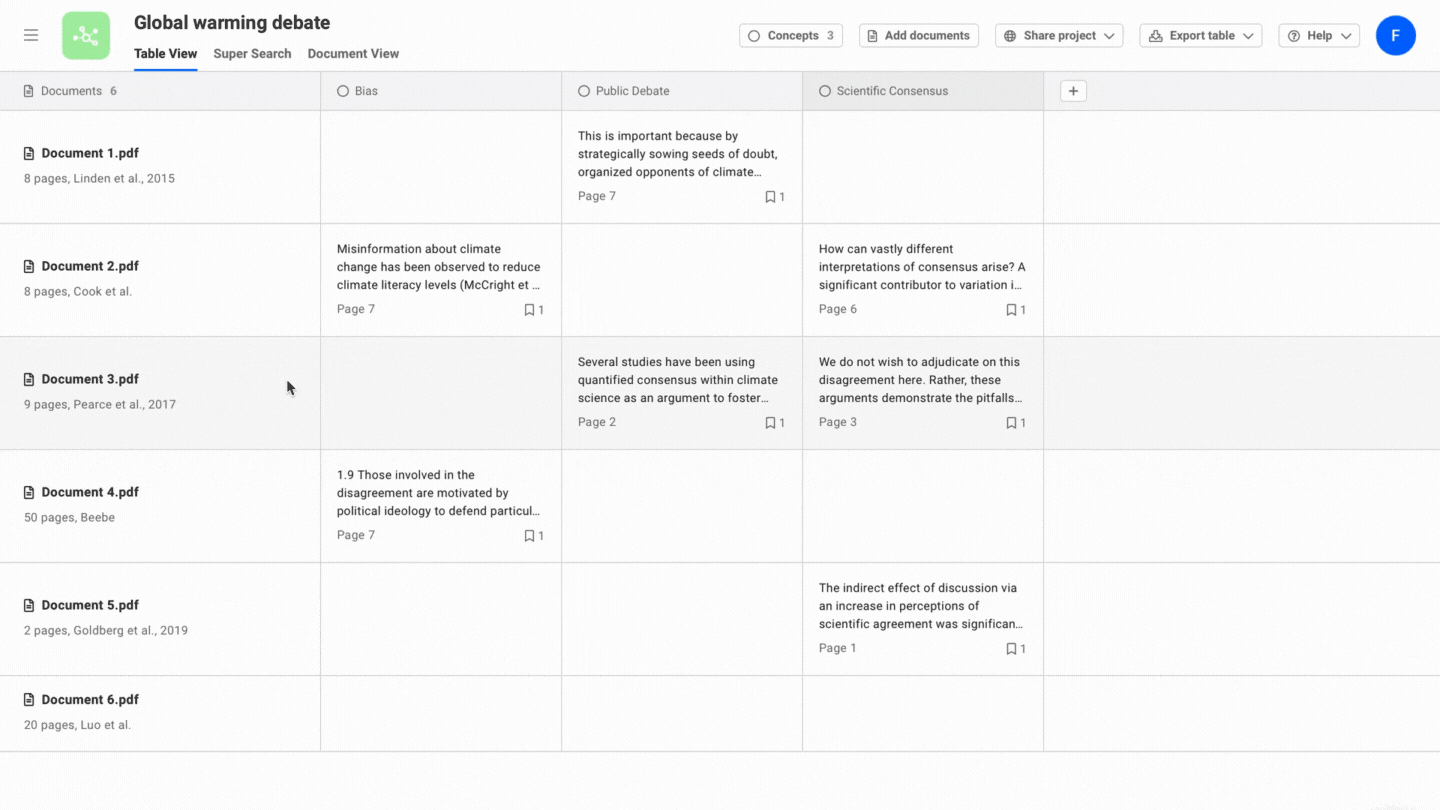Click the green project logo icon

(x=86, y=36)
